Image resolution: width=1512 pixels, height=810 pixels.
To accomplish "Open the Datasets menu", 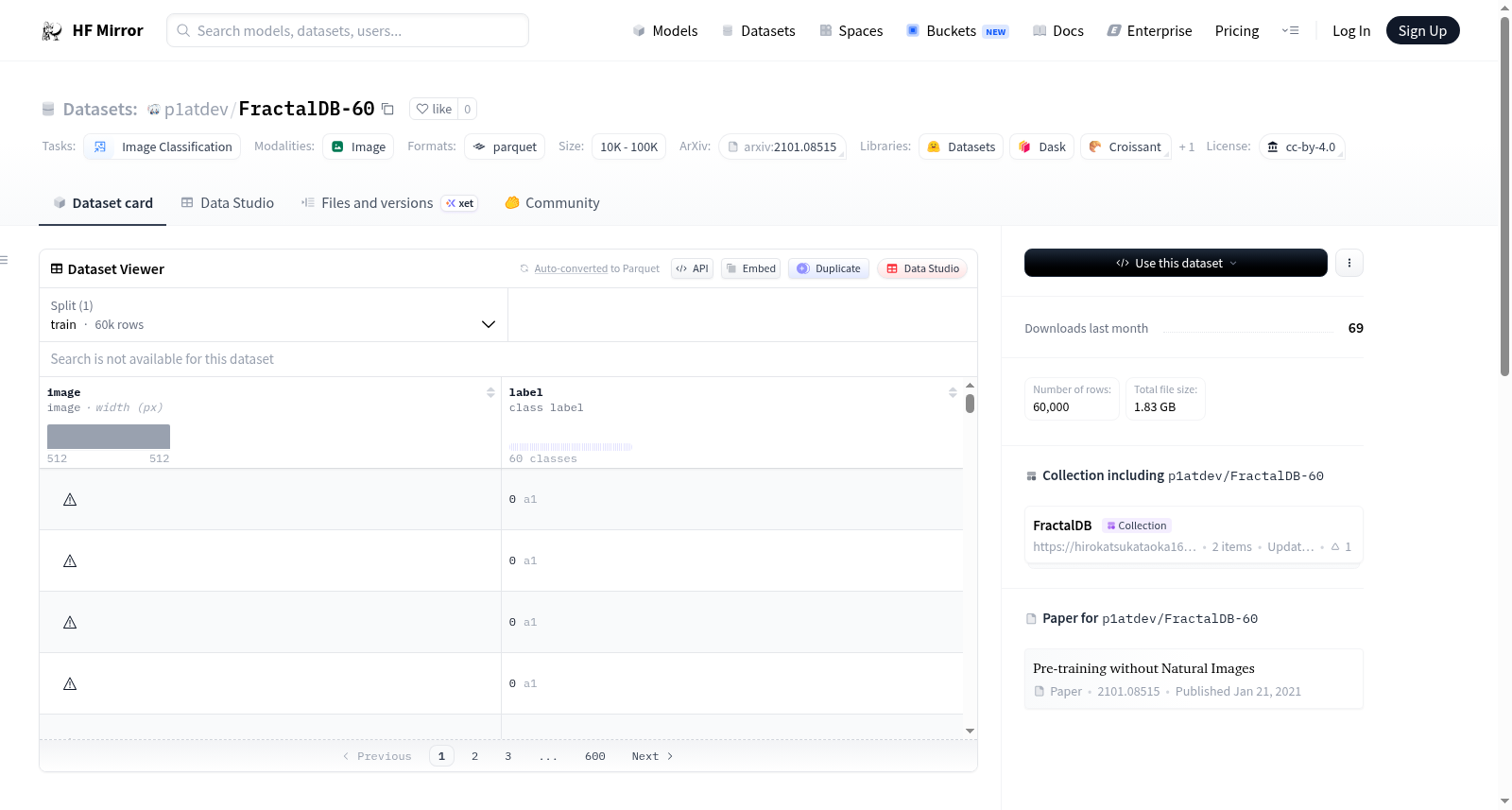I will 758,31.
